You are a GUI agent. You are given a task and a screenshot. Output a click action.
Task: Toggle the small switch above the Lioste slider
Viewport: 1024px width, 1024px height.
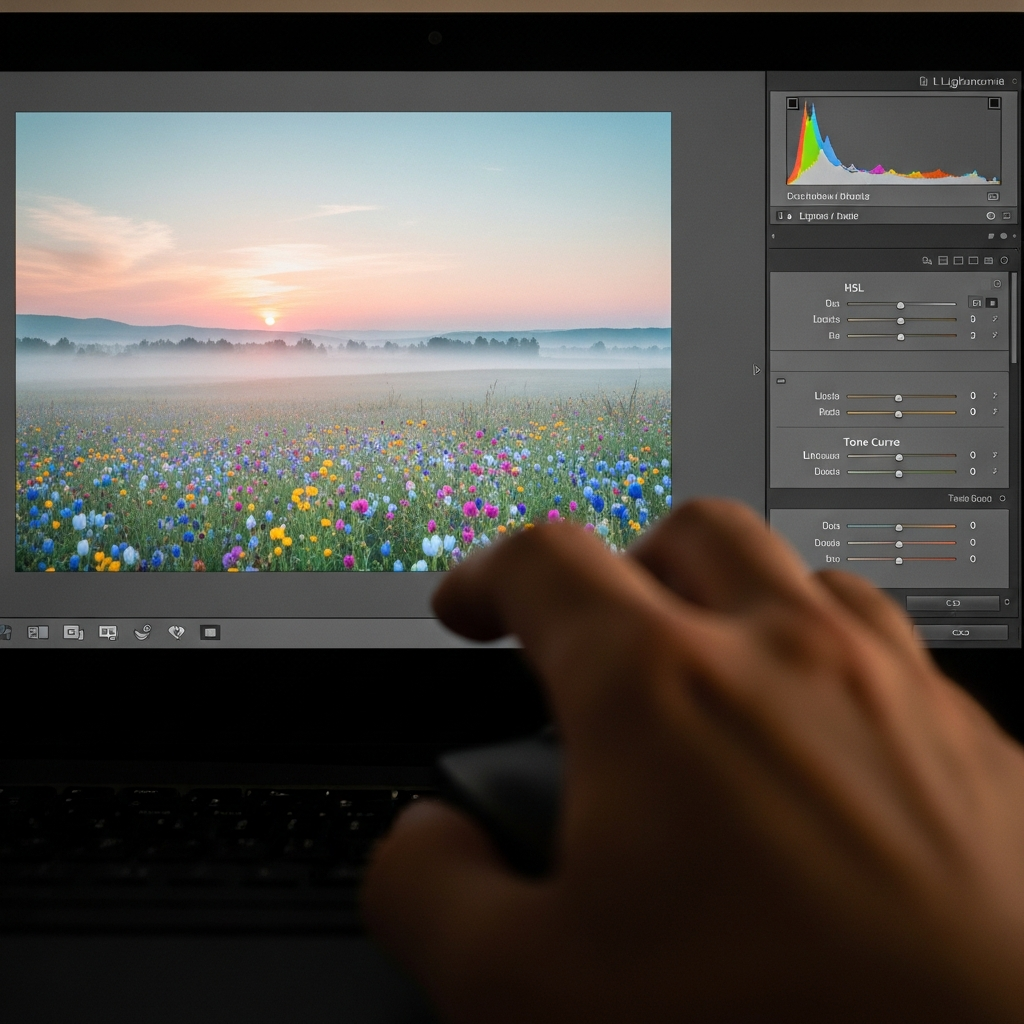pos(781,380)
